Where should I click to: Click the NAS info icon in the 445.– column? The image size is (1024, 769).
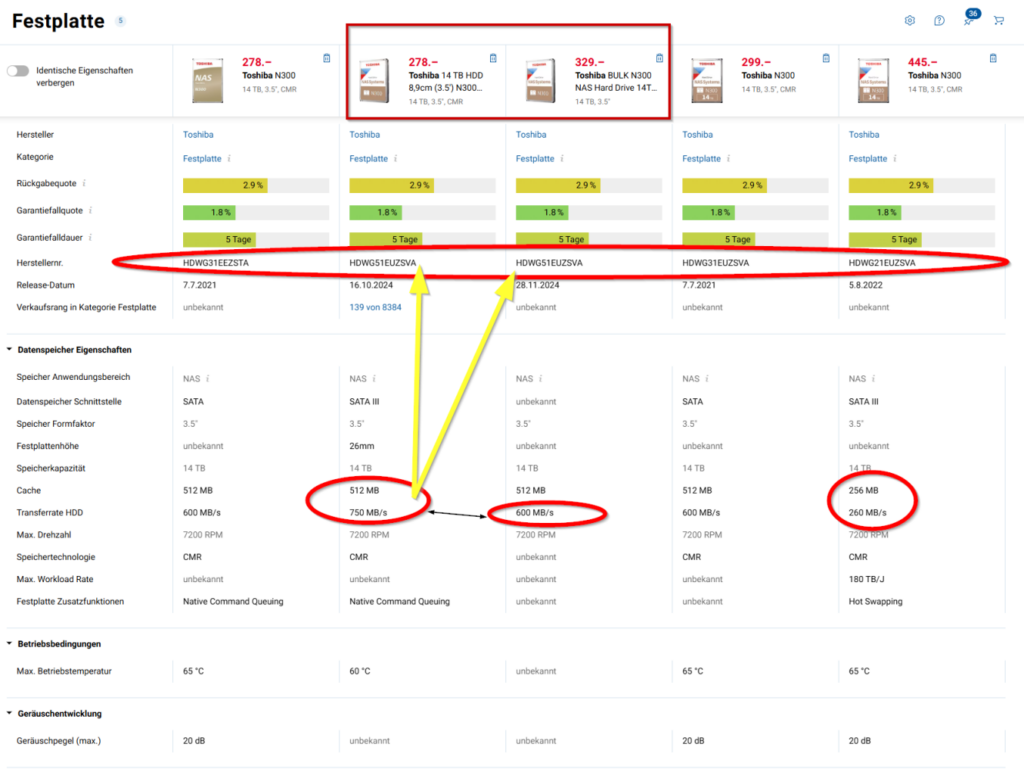click(x=874, y=379)
